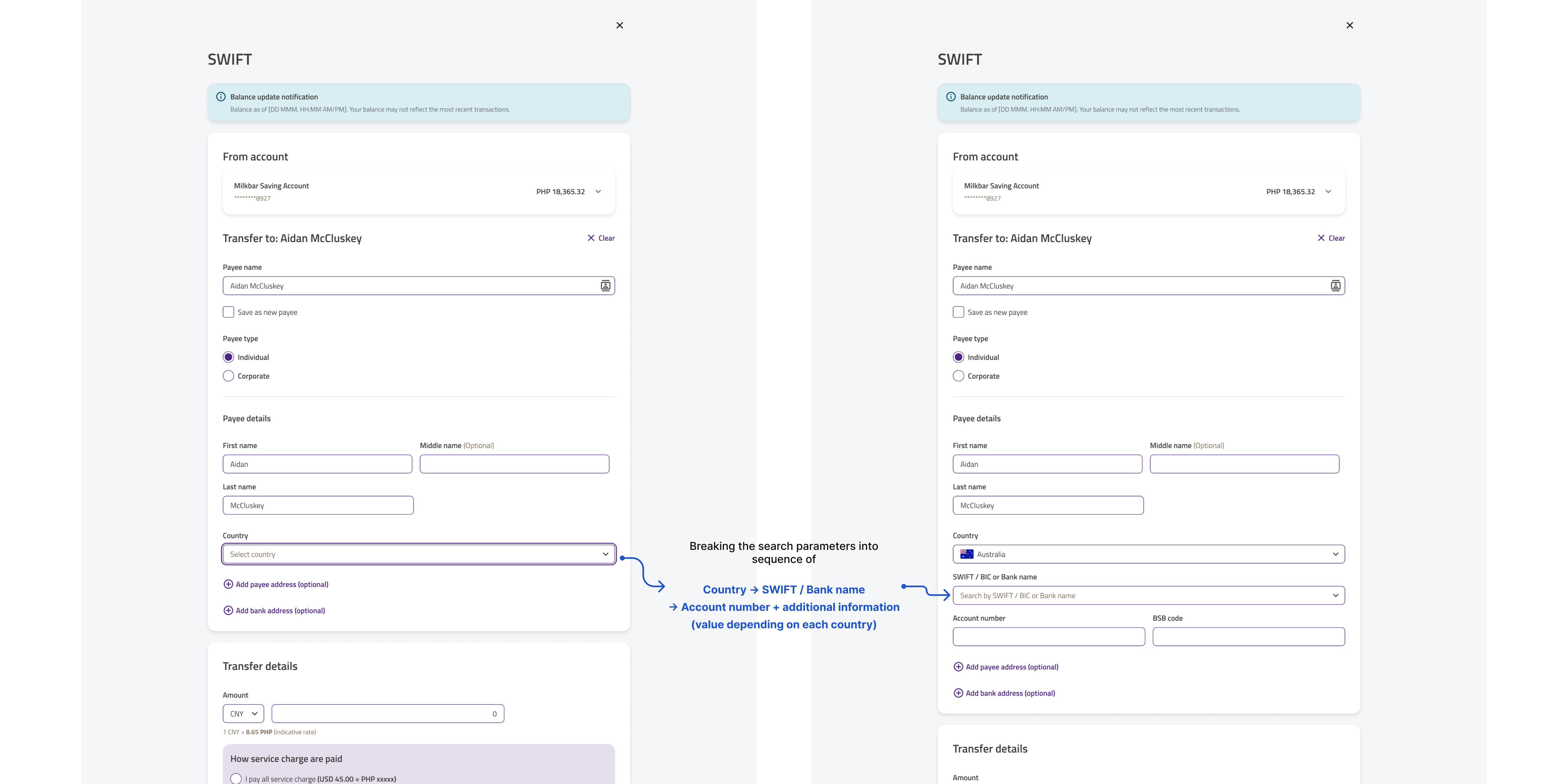The width and height of the screenshot is (1568, 784).
Task: Click 'Balance update notification' heading in right form
Action: (1004, 97)
